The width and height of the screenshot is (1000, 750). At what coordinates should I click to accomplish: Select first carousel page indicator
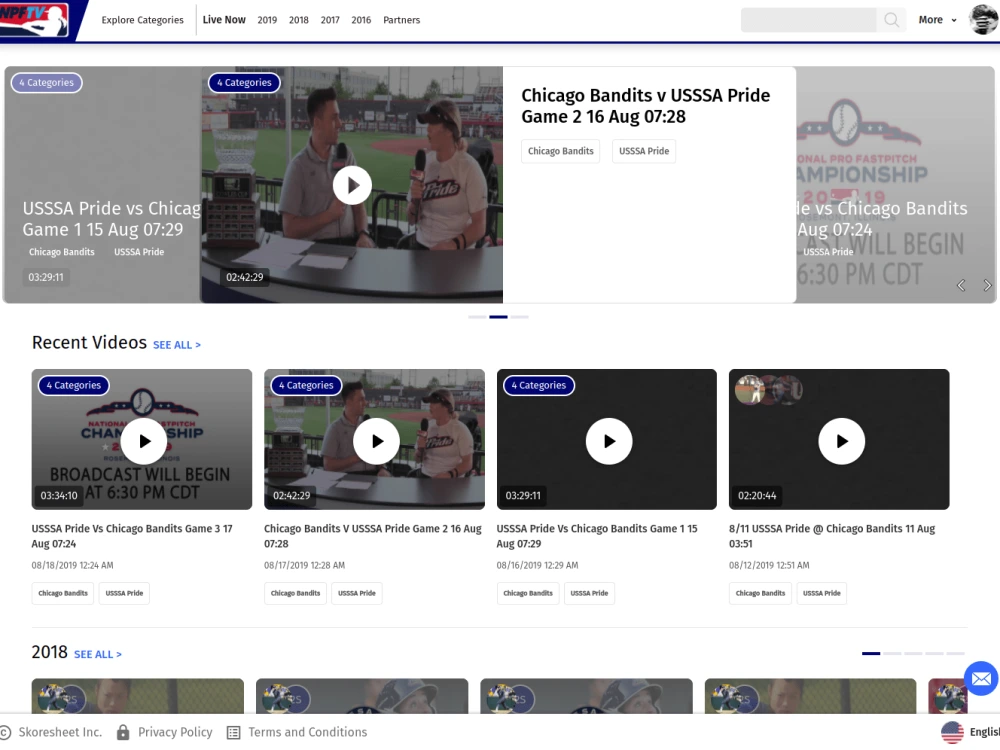tap(477, 317)
